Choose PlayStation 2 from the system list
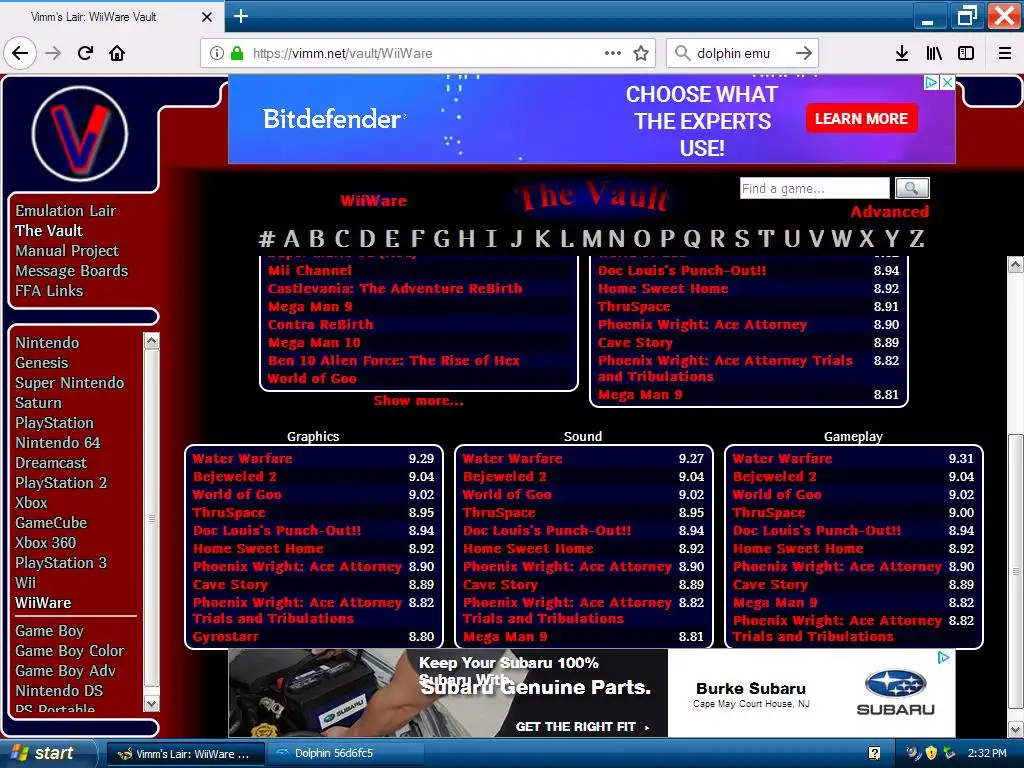This screenshot has width=1024, height=768. pyautogui.click(x=61, y=483)
